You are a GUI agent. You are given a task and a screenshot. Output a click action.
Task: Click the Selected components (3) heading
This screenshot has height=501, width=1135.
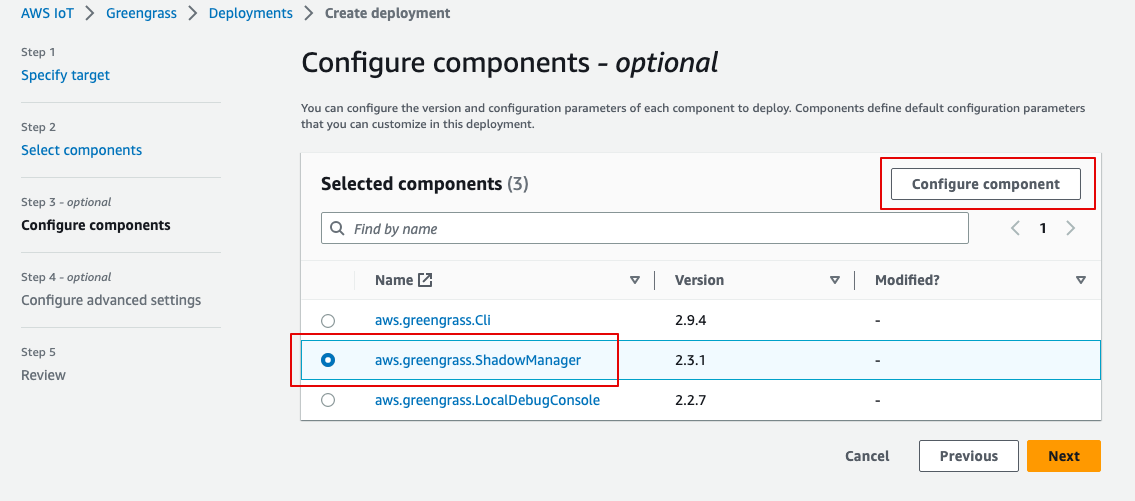[x=424, y=184]
